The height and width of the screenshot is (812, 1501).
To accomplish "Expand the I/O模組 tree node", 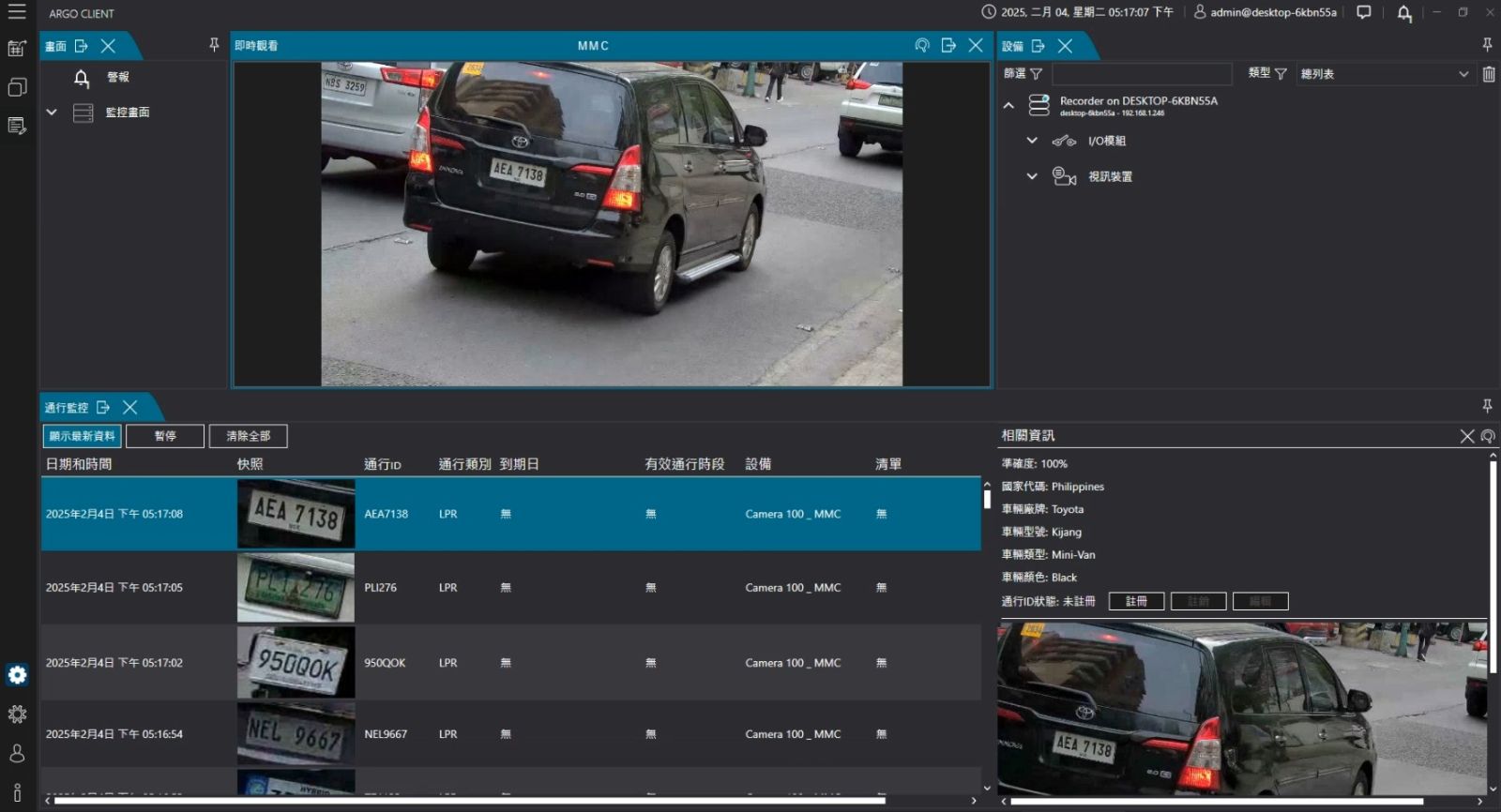I will [1032, 141].
